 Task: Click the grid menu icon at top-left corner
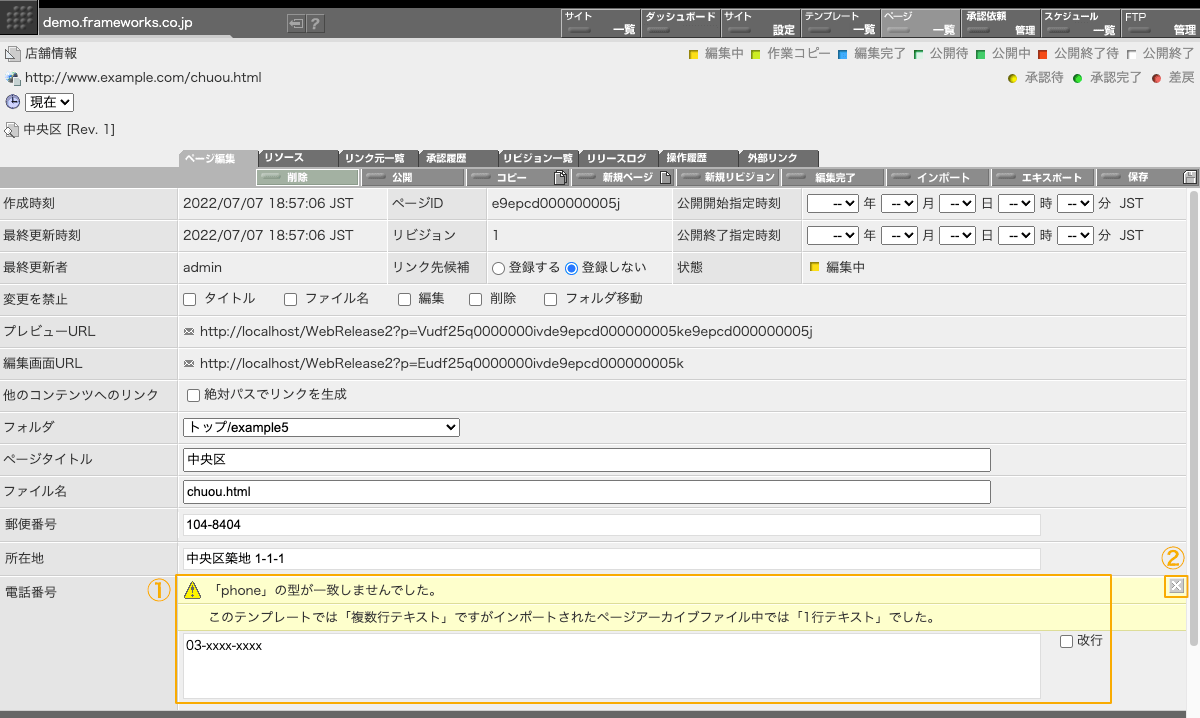click(18, 17)
